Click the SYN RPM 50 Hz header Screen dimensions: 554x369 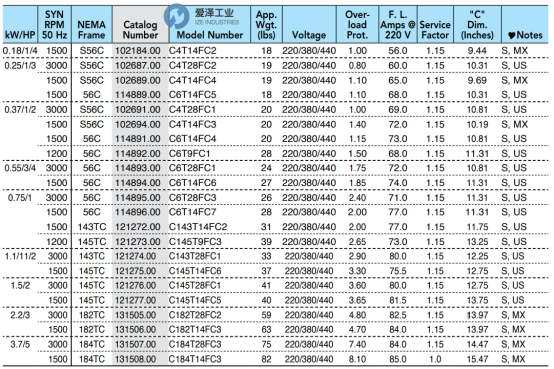tap(54, 25)
